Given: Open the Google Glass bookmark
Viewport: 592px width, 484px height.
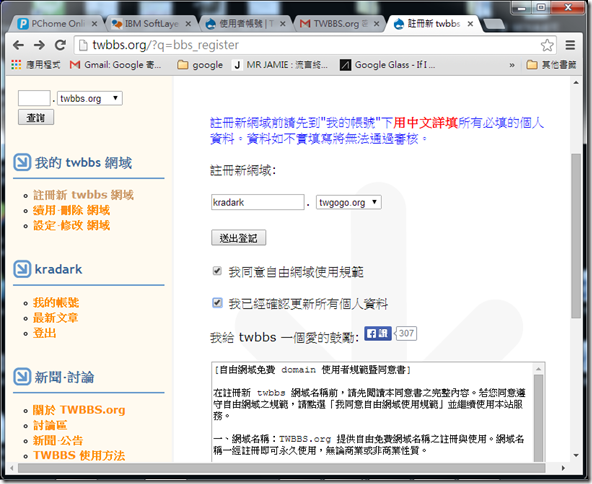Looking at the screenshot, I should (388, 65).
